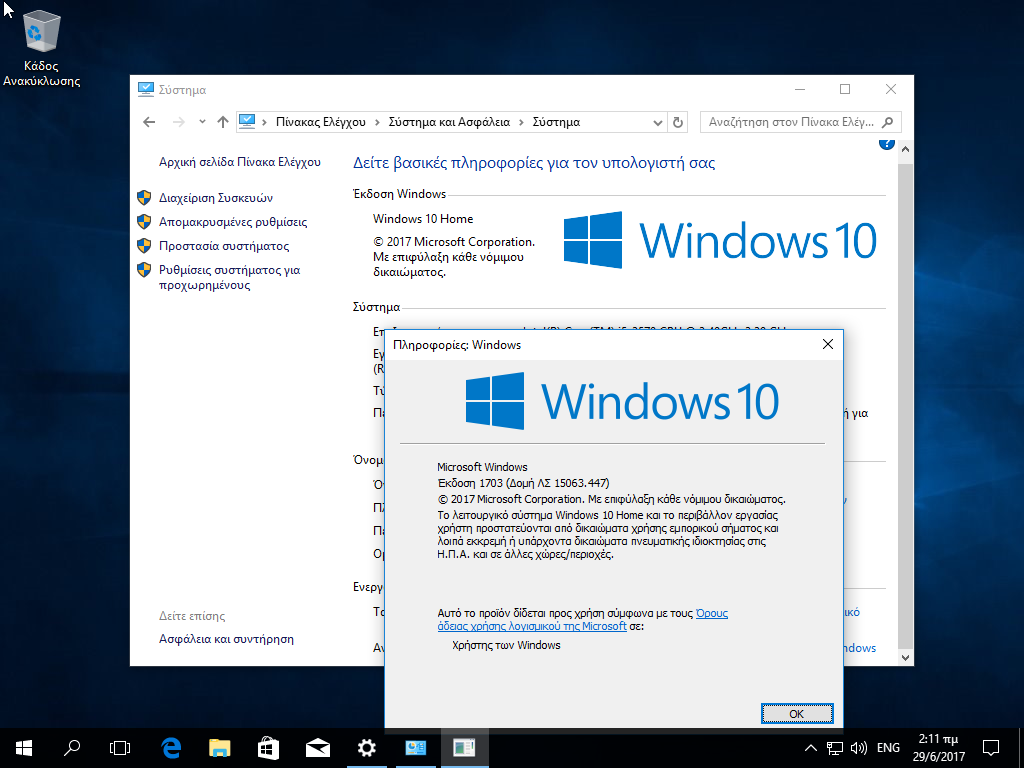This screenshot has width=1024, height=768.
Task: Click the network tray icon
Action: 835,748
